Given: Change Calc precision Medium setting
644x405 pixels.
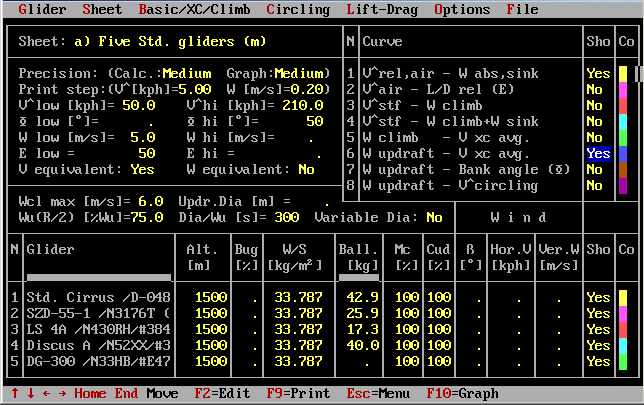Looking at the screenshot, I should click(186, 73).
